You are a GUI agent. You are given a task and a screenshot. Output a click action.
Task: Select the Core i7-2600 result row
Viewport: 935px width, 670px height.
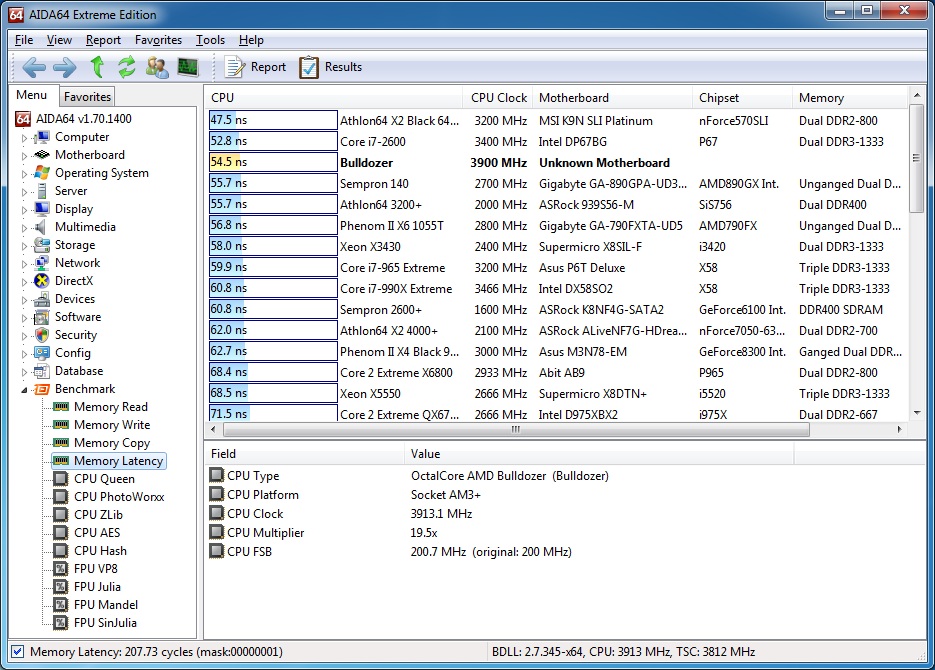coord(558,141)
